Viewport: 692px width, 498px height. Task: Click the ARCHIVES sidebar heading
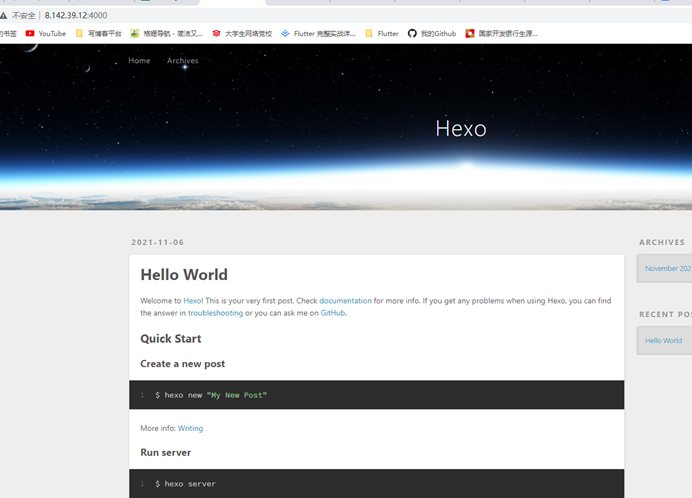click(x=662, y=242)
